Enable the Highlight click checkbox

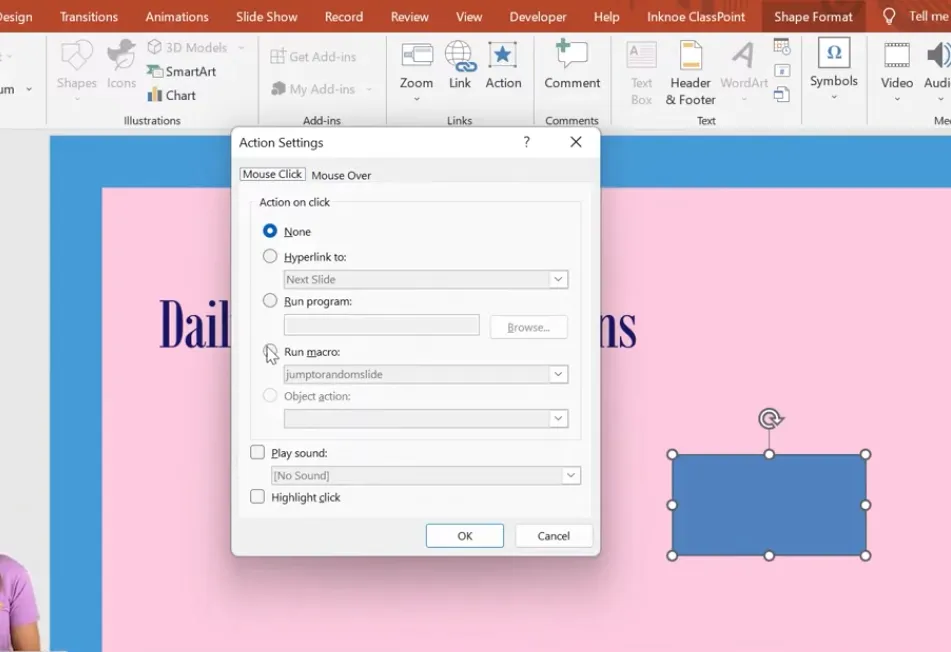tap(258, 497)
